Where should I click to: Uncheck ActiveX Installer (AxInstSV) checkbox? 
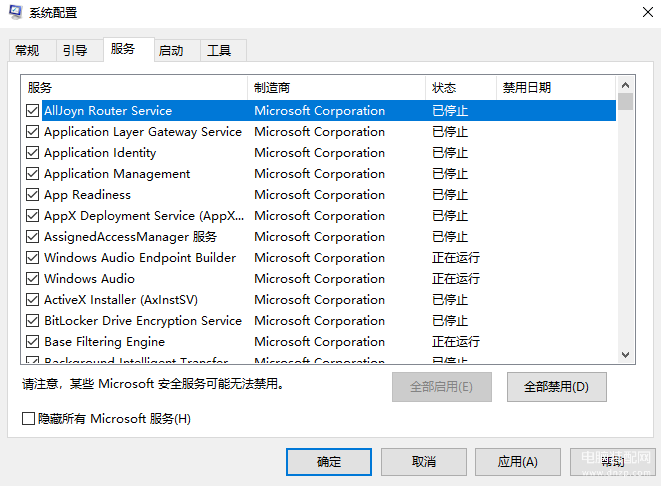[32, 300]
